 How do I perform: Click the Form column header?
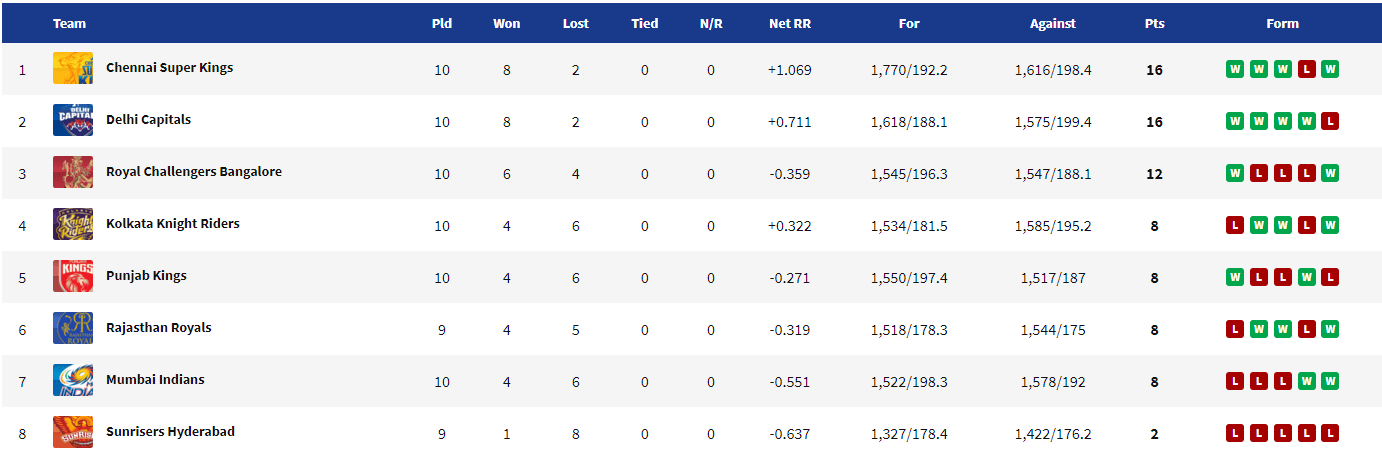[1282, 24]
